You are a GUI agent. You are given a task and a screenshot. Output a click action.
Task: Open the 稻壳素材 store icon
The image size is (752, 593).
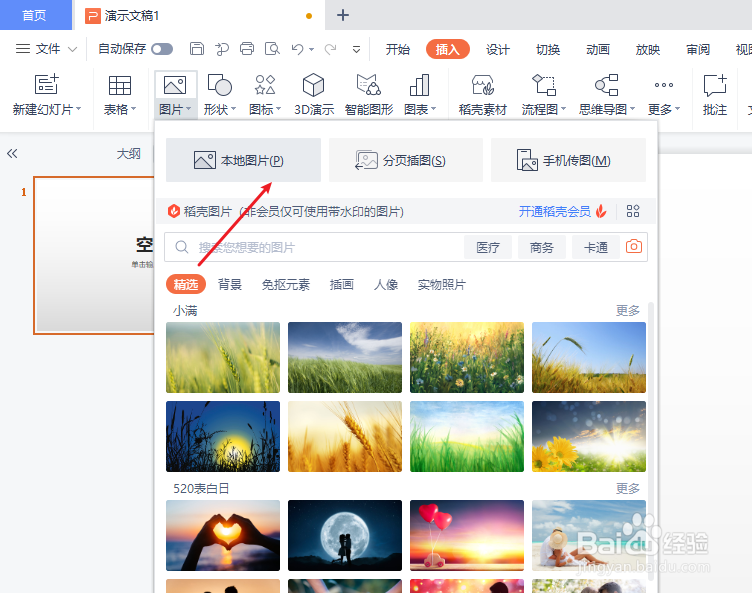(482, 85)
